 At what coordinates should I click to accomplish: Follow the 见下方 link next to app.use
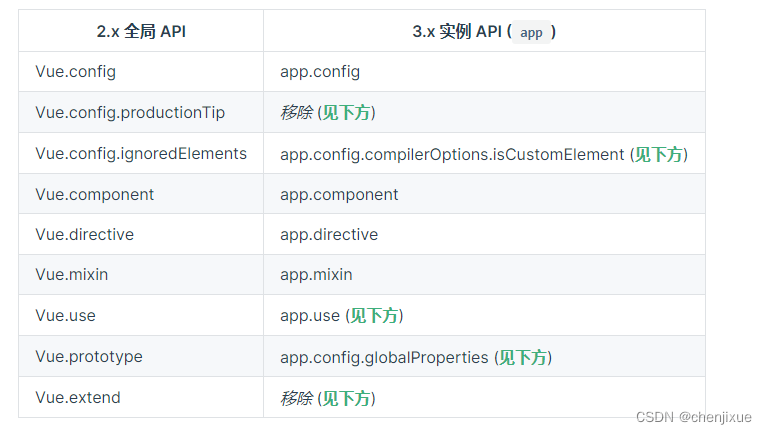click(374, 316)
